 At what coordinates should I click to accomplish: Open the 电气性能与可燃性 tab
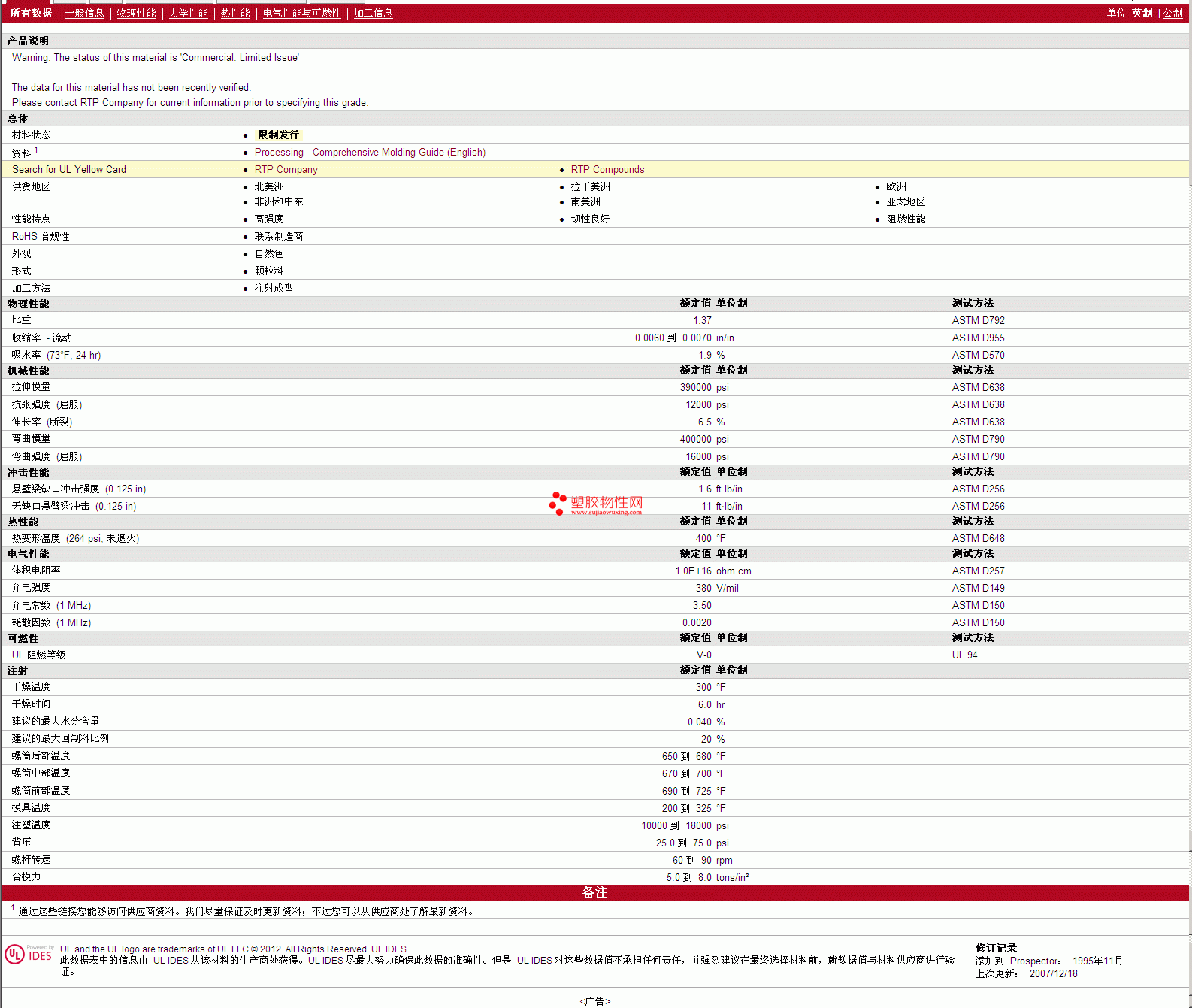pos(301,13)
